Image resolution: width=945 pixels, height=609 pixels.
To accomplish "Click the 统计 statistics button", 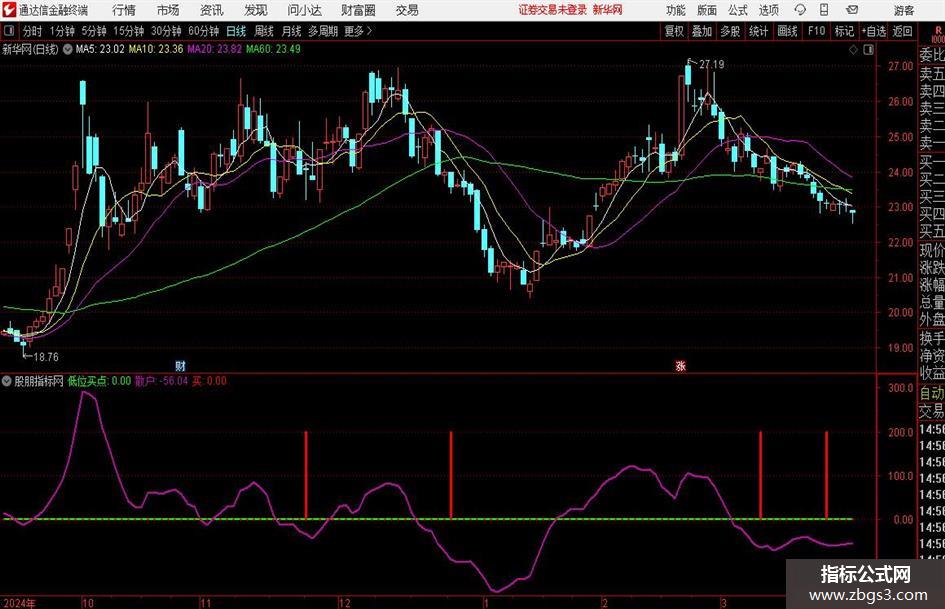I will [758, 31].
